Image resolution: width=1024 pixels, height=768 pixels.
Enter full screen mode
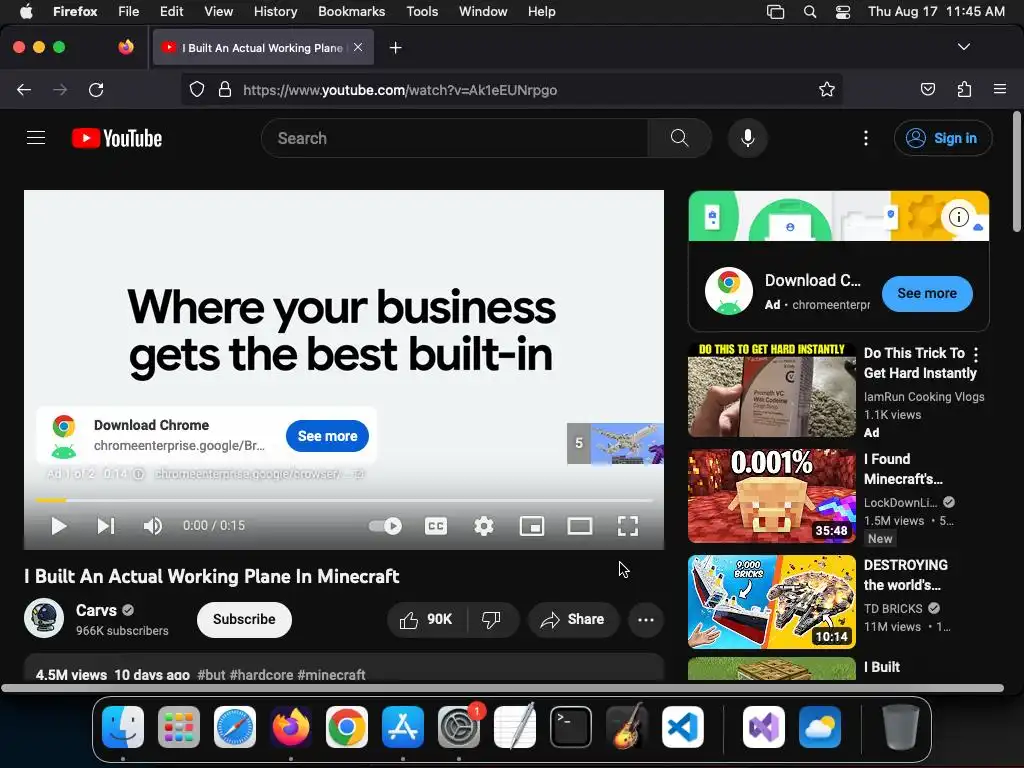tap(628, 526)
